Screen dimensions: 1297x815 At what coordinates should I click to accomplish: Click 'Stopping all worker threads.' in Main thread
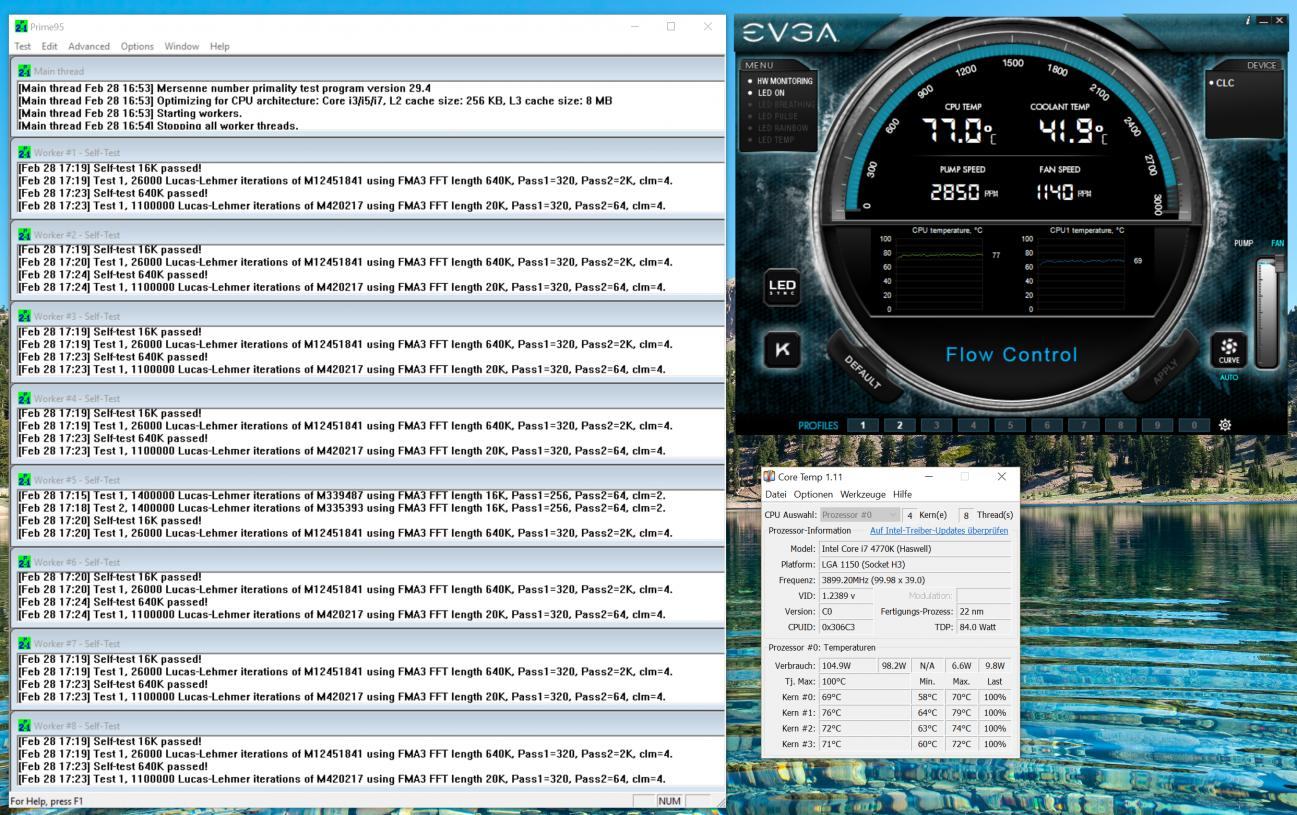[x=227, y=126]
